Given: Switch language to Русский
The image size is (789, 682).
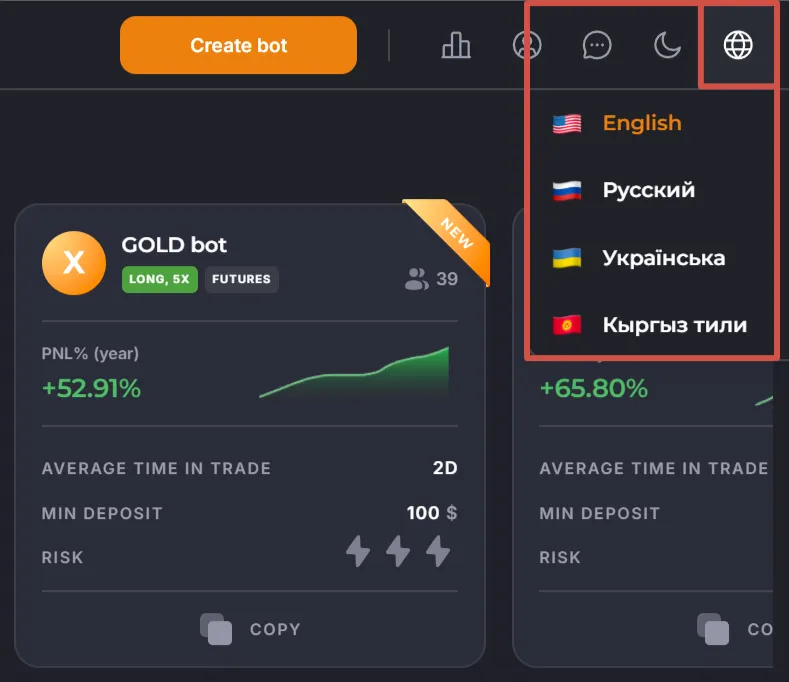Looking at the screenshot, I should (x=648, y=190).
